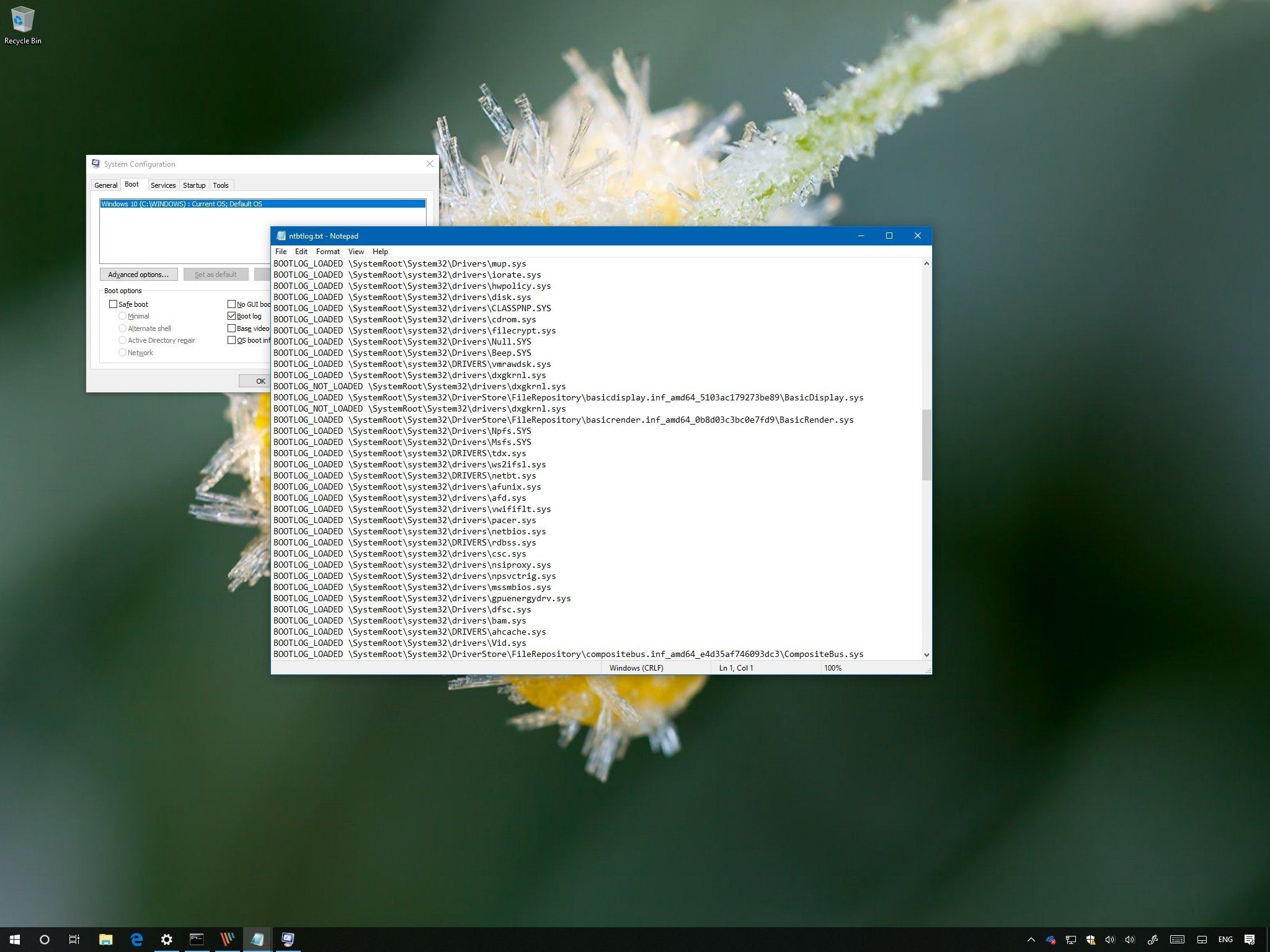This screenshot has width=1270, height=952.
Task: Open the Format menu in Notepad
Action: pos(327,252)
